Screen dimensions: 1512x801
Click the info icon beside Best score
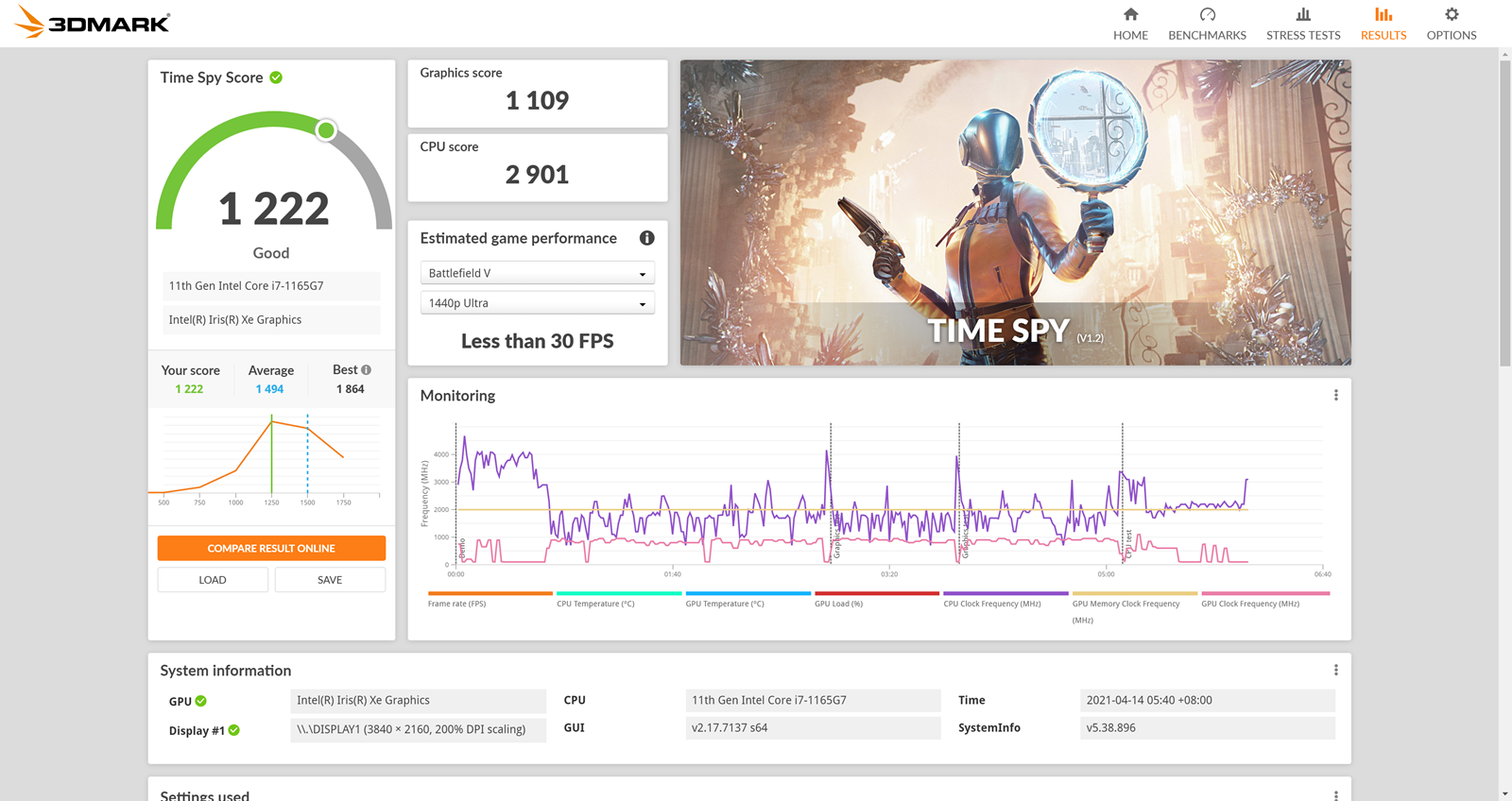click(367, 369)
